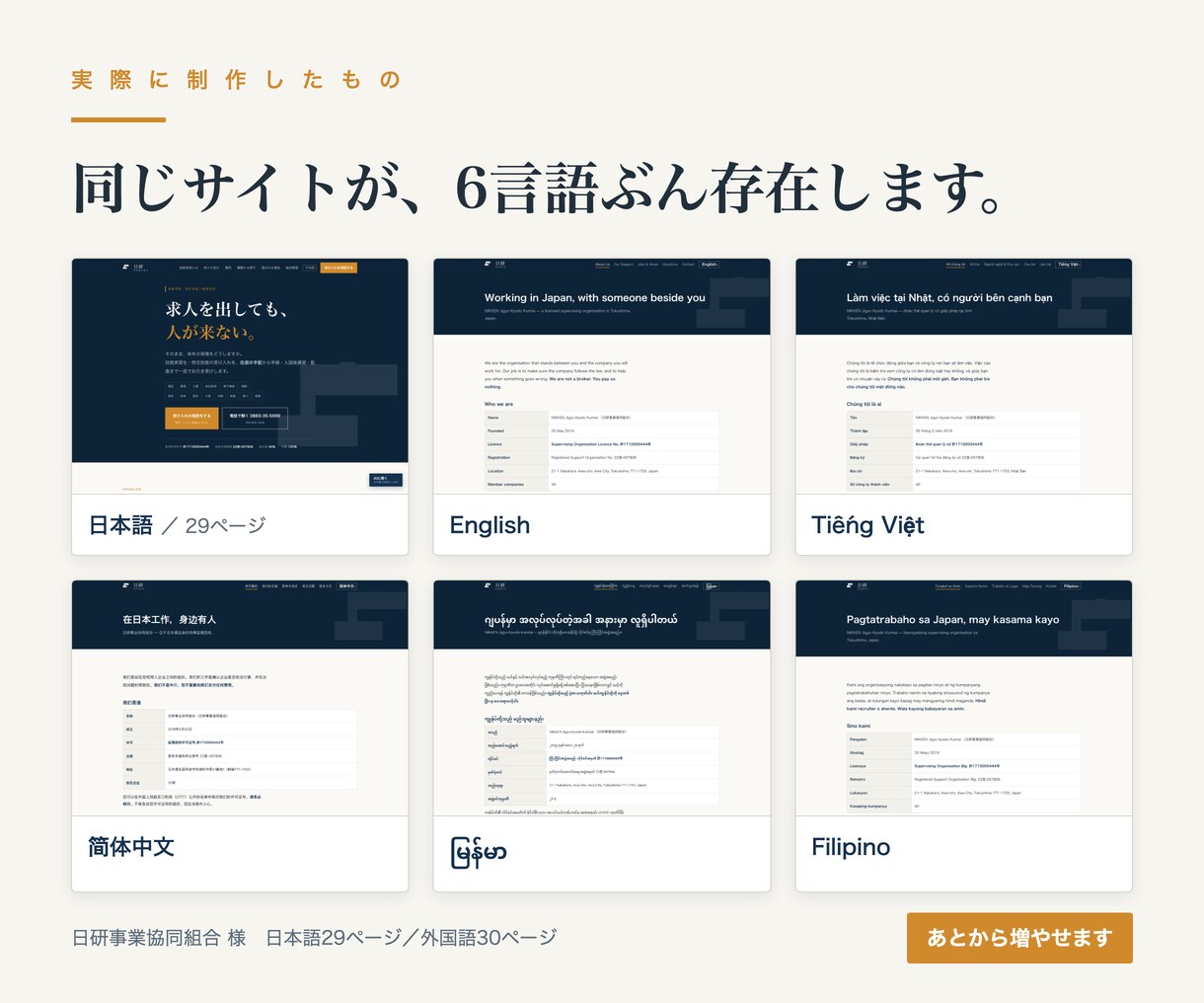Click the 日研 logo in the Burmese thumbnail
Screen dimensions: 1204x1003
coord(495,585)
